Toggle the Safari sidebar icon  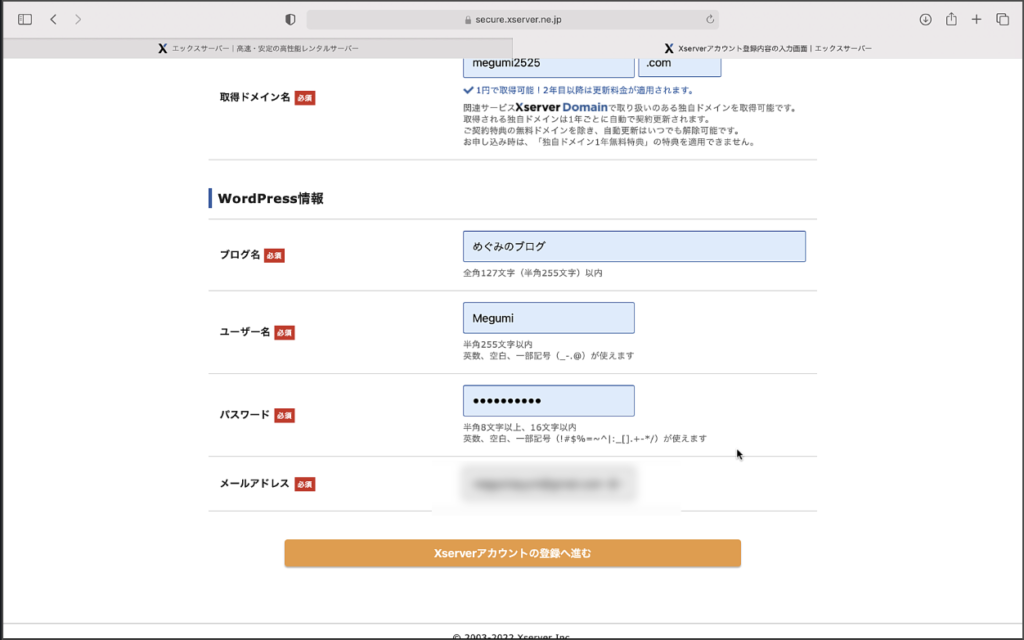(25, 20)
